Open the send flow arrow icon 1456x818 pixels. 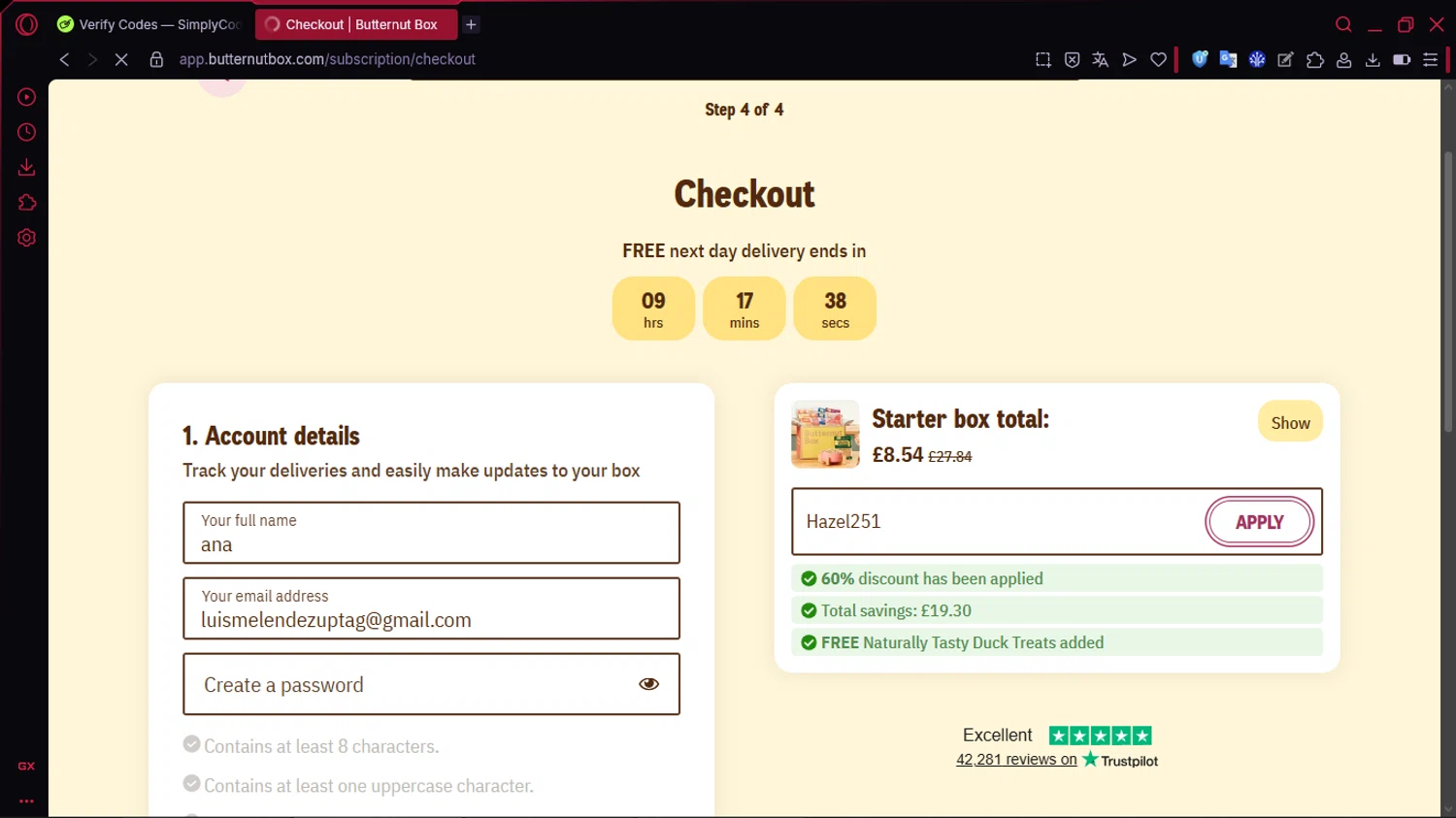click(x=1129, y=59)
